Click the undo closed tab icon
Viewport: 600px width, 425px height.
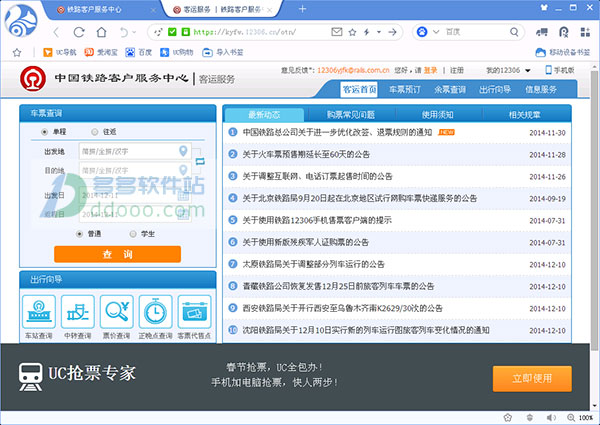[x=124, y=33]
